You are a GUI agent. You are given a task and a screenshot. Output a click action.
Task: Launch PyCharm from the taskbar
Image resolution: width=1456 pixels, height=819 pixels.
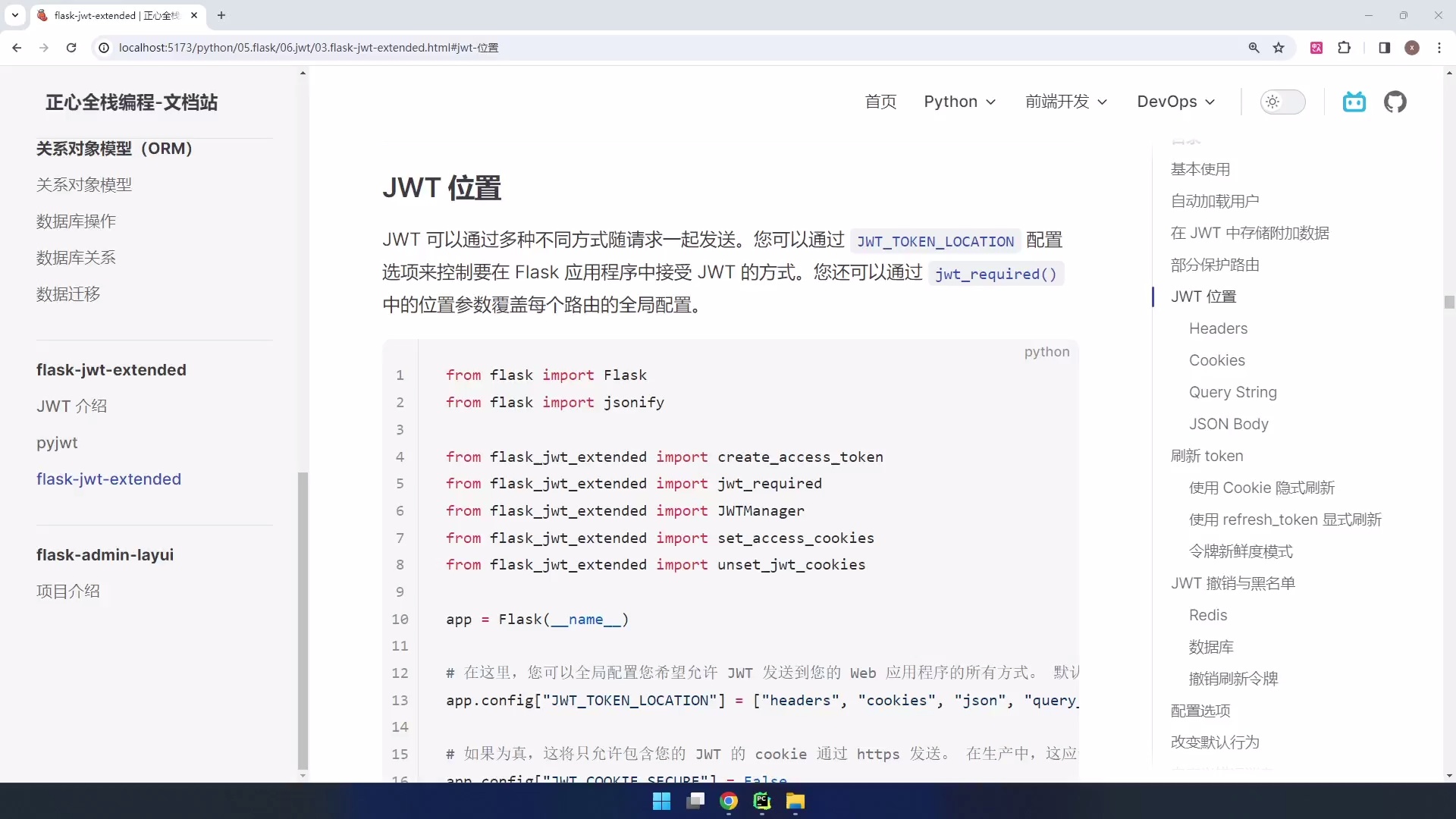(x=761, y=802)
